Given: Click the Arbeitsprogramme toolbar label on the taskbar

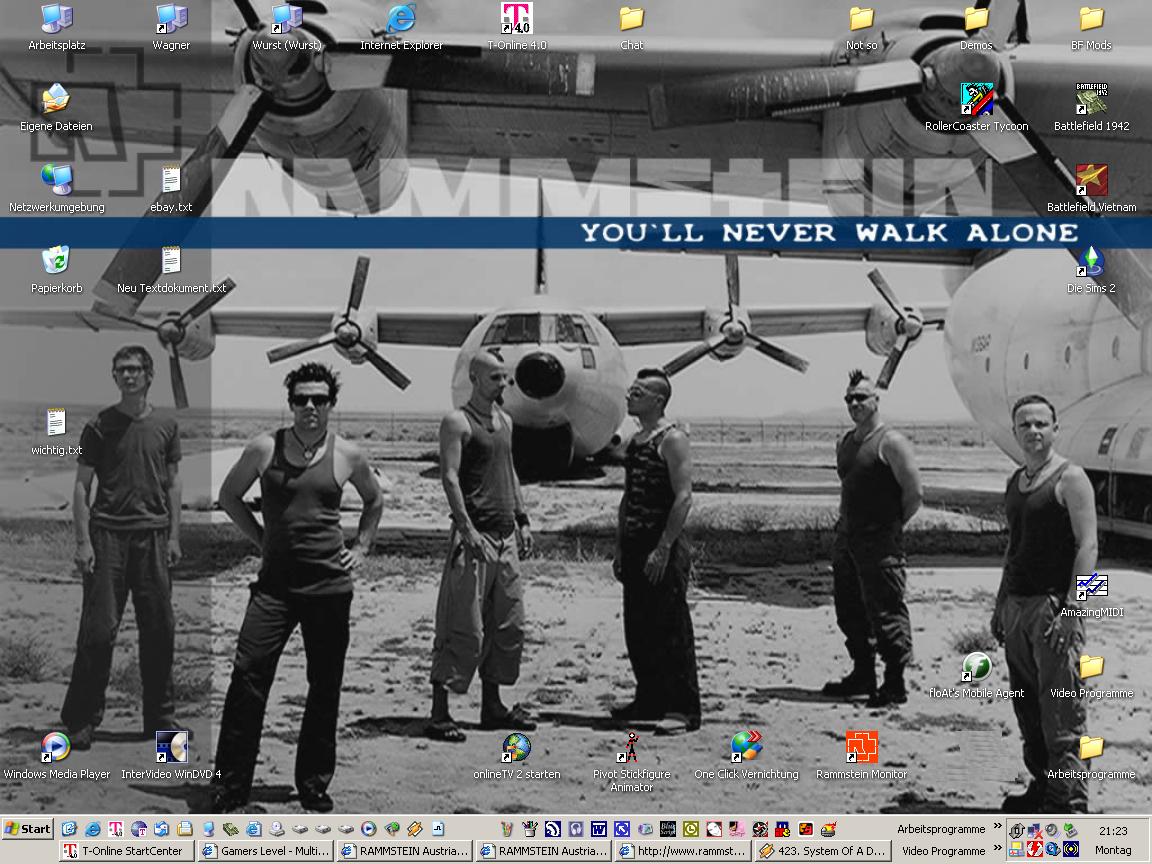Looking at the screenshot, I should point(941,829).
